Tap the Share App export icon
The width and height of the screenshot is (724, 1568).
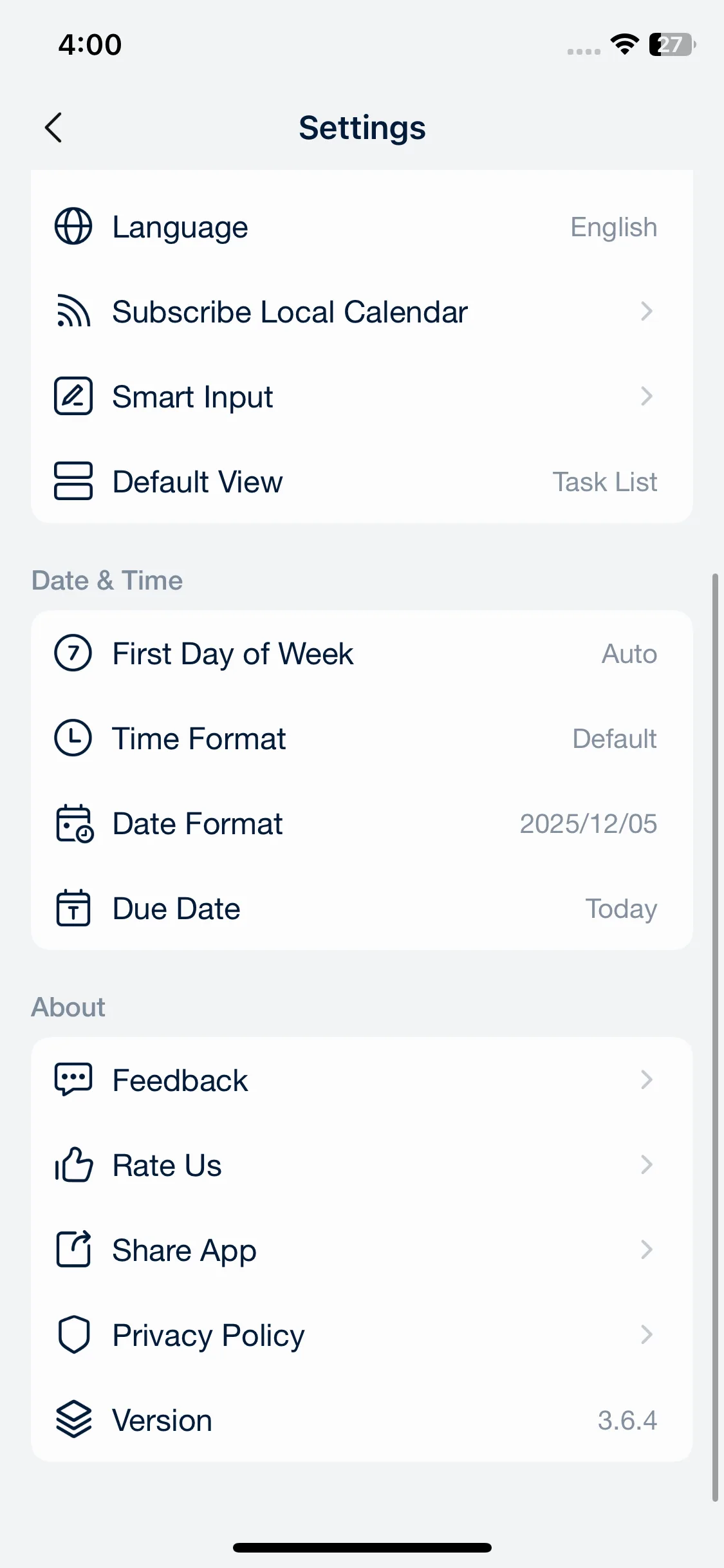click(73, 1250)
